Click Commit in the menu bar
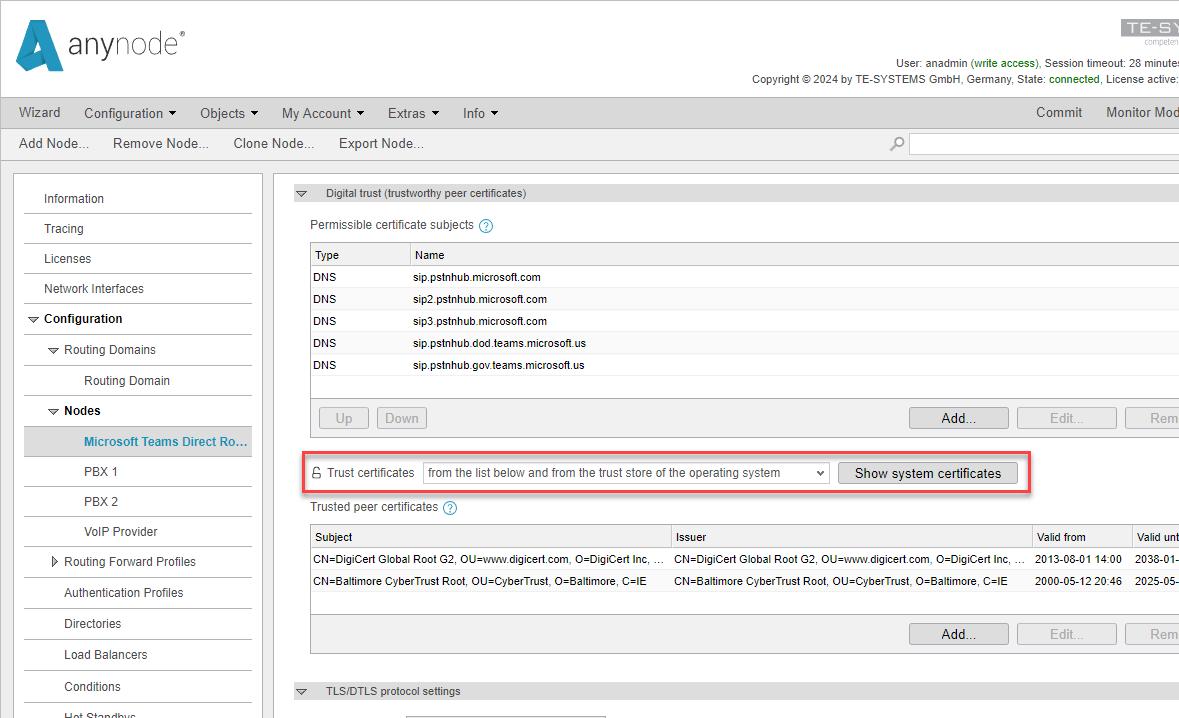The height and width of the screenshot is (718, 1179). pyautogui.click(x=1059, y=112)
